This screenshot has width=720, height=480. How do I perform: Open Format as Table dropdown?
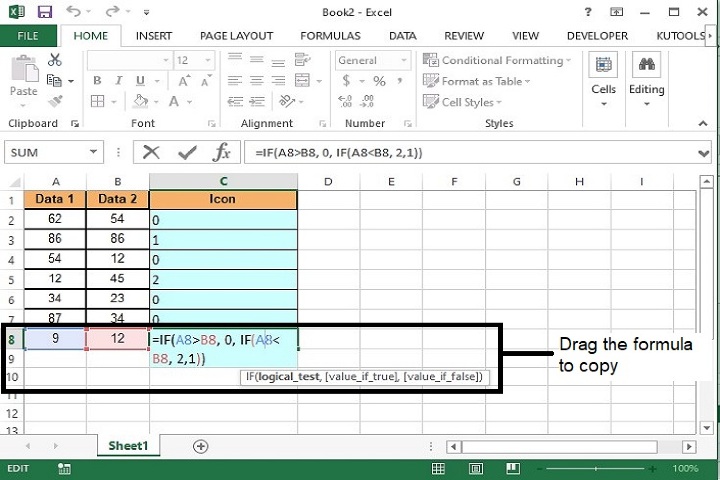[x=477, y=81]
